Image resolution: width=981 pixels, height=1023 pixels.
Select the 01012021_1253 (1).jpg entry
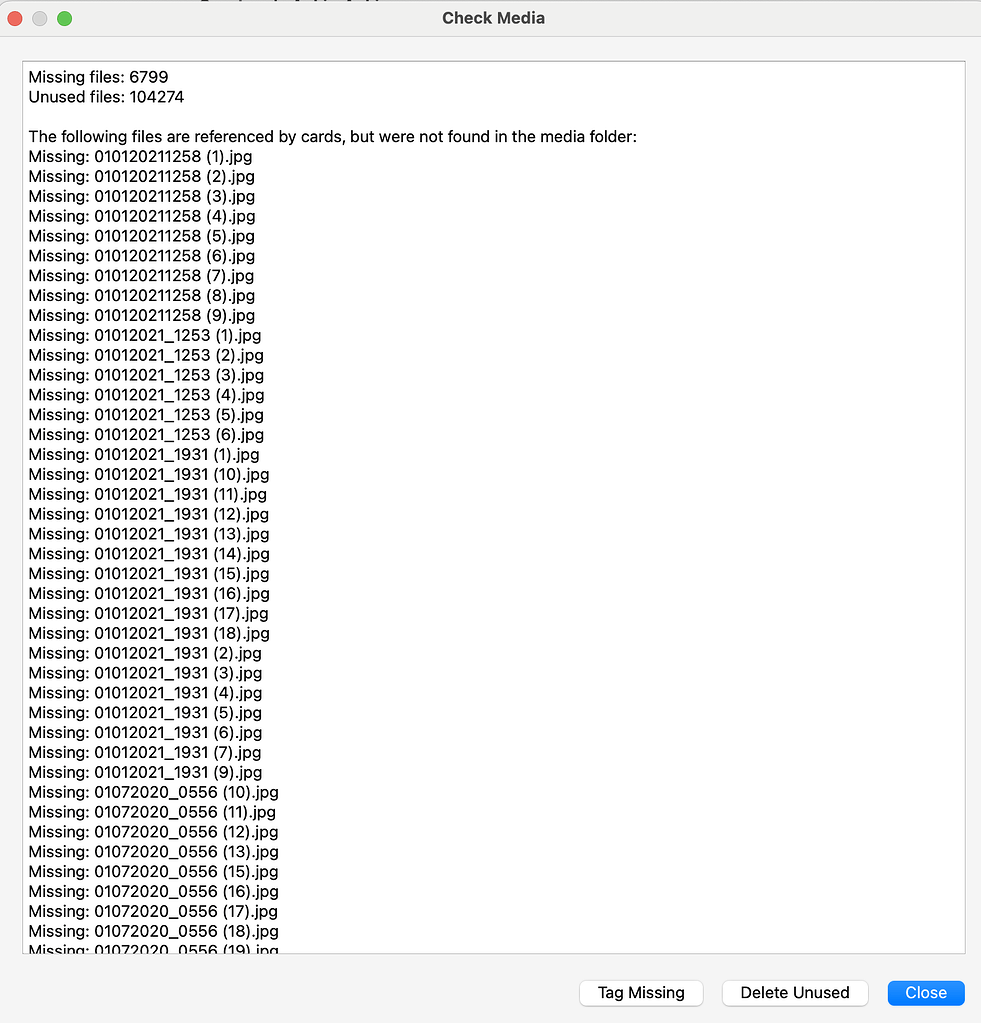pos(145,335)
